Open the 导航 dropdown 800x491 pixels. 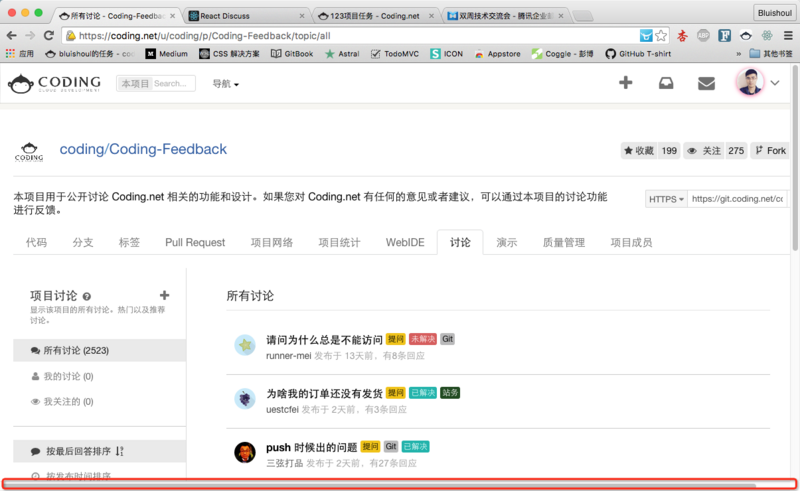pyautogui.click(x=226, y=84)
